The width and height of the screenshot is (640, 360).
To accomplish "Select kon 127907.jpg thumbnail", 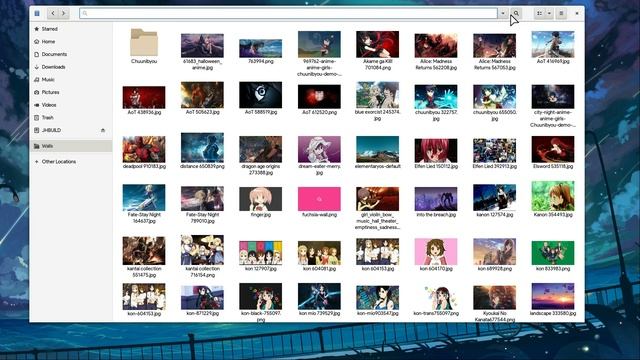I will pos(260,253).
